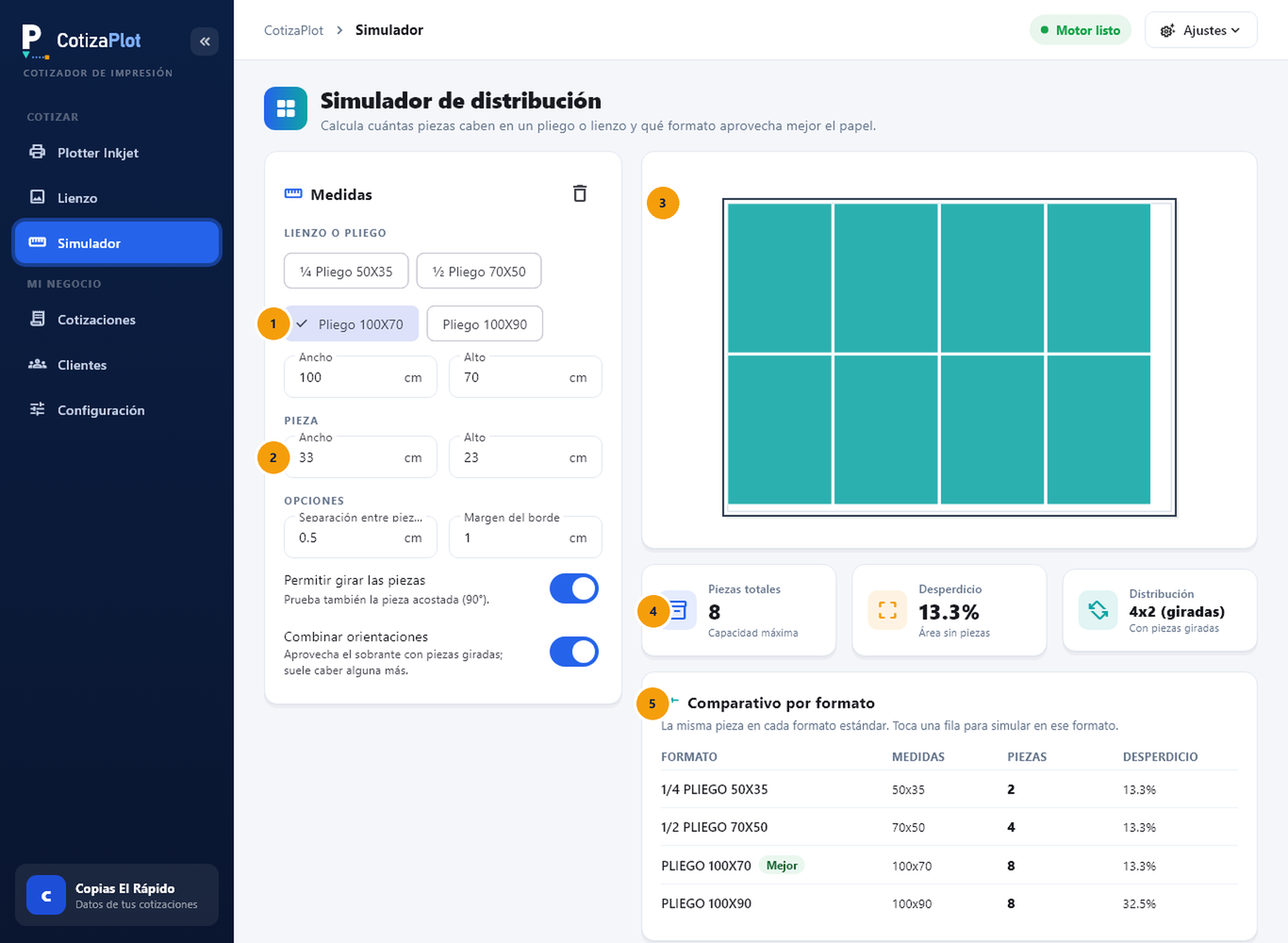The image size is (1288, 943).
Task: Simulate the 1/2 PLIEGO 70X50 row
Action: click(x=949, y=827)
